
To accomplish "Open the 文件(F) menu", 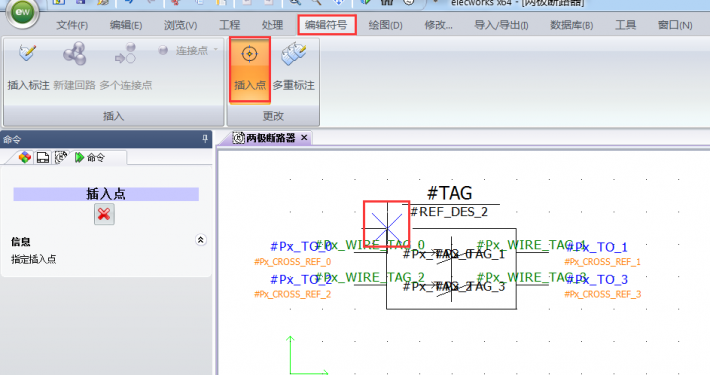I will (72, 25).
